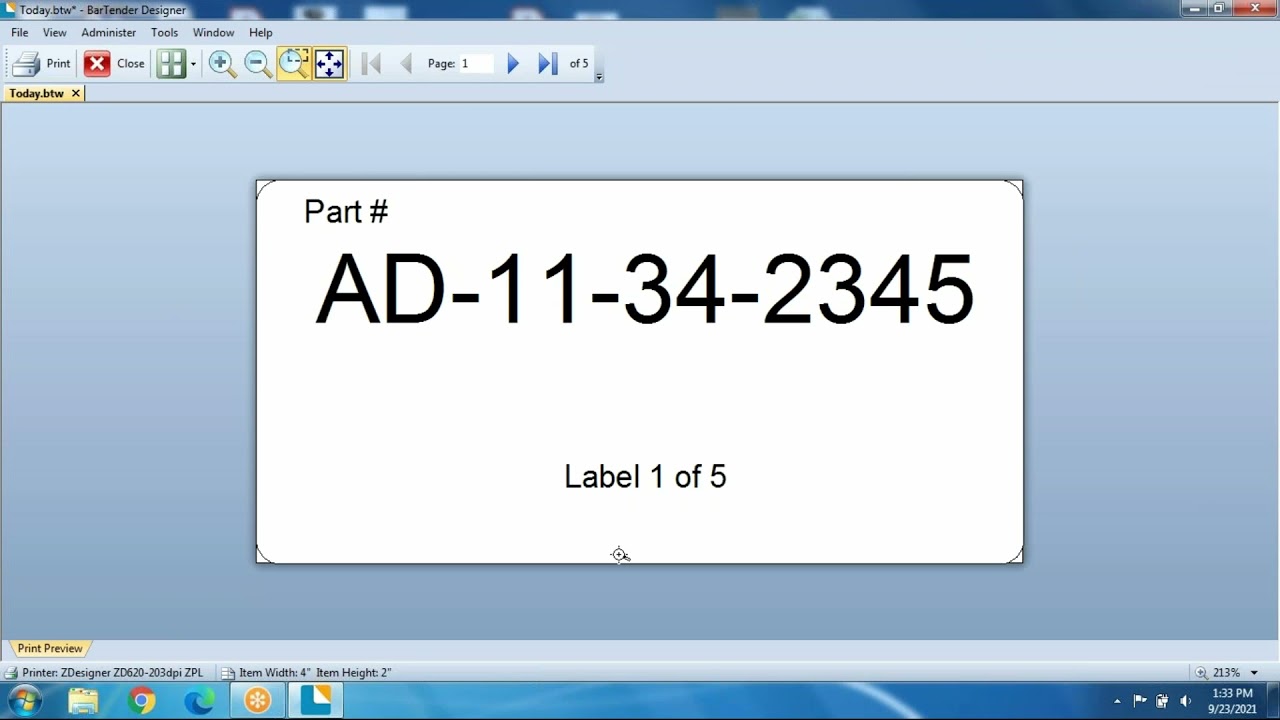Click the Label 1 of 5 text
The height and width of the screenshot is (720, 1280).
coord(645,476)
